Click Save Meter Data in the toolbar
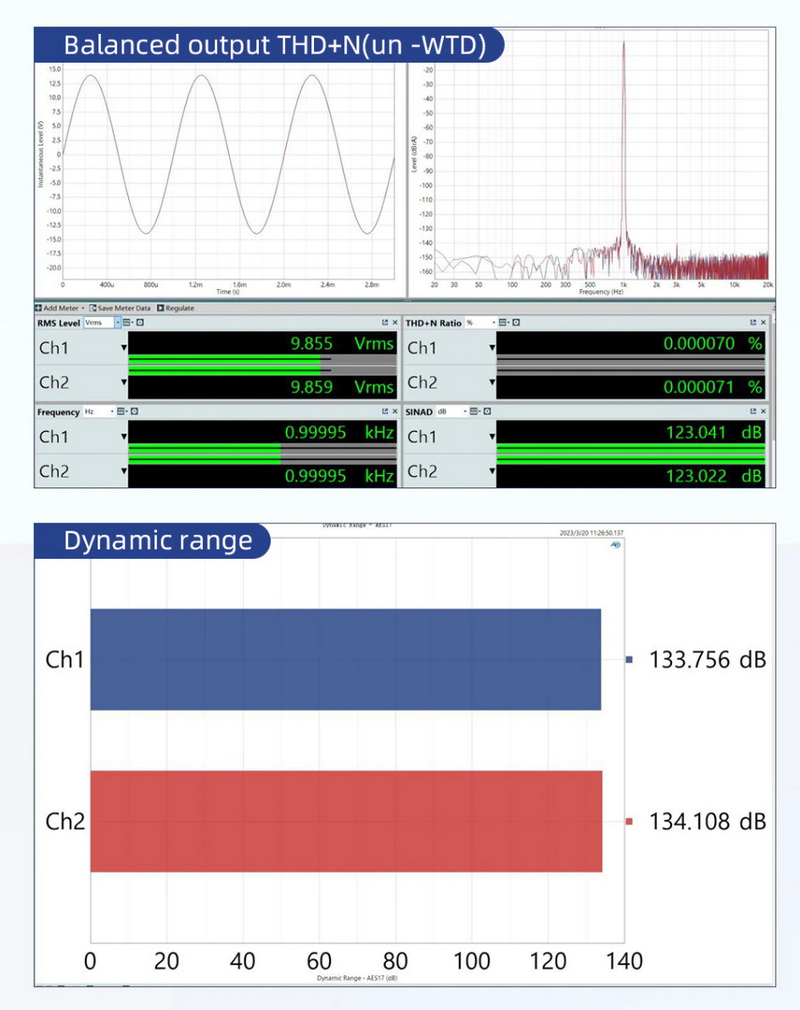Image resolution: width=800 pixels, height=1010 pixels. 120,308
